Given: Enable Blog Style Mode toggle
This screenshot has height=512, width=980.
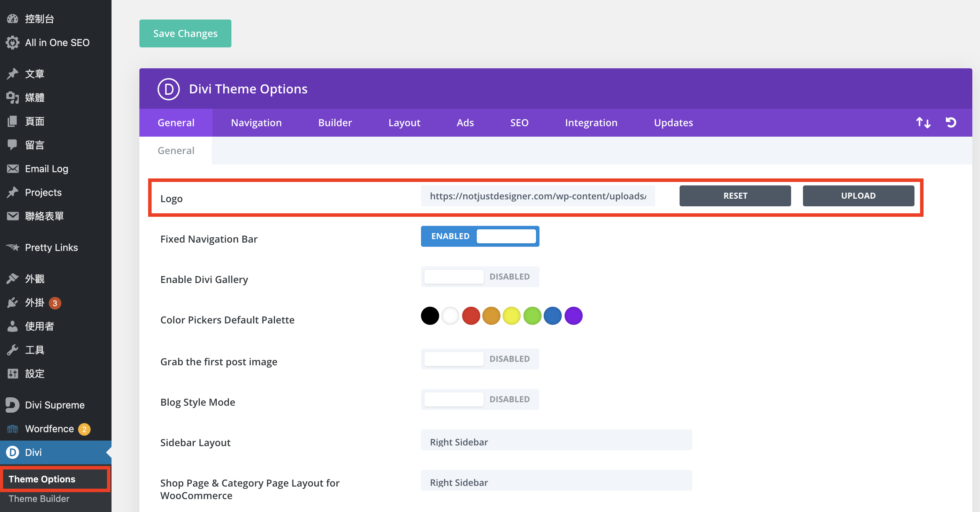Looking at the screenshot, I should [x=480, y=399].
